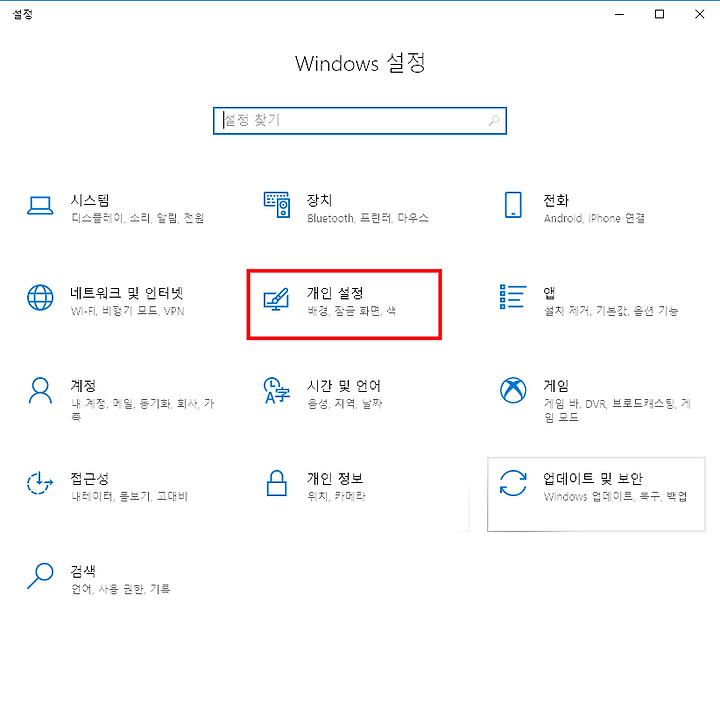Open 앱 settings title
Screen dimensions: 720x715
(x=549, y=293)
